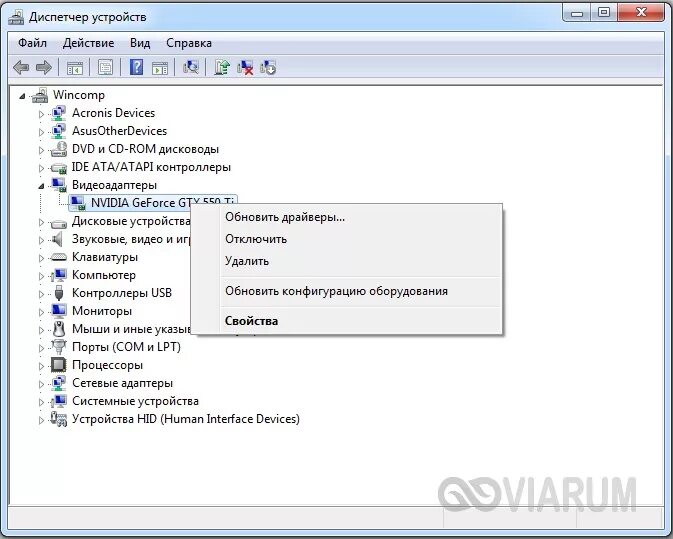Click the Forward arrow toolbar icon
This screenshot has height=539, width=673.
(44, 67)
